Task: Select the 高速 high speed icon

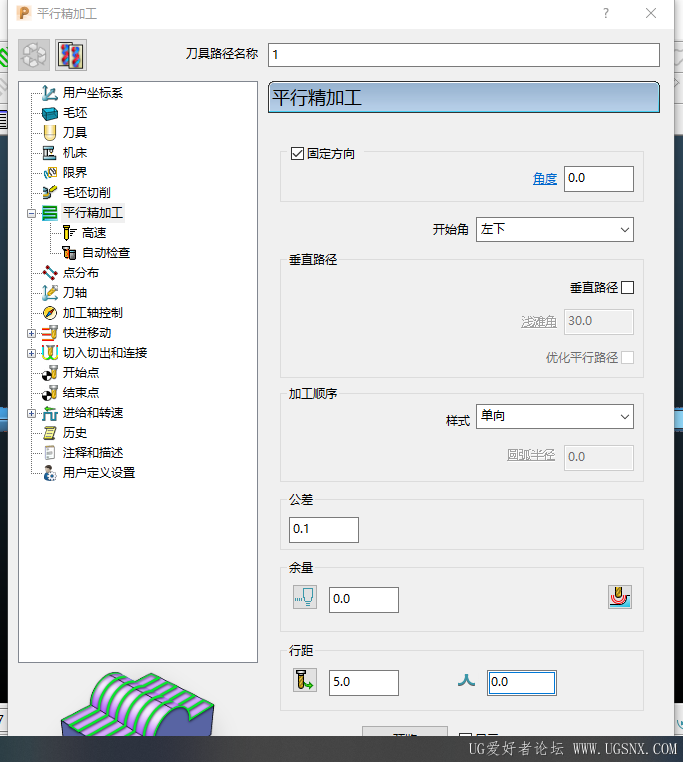Action: coord(70,233)
